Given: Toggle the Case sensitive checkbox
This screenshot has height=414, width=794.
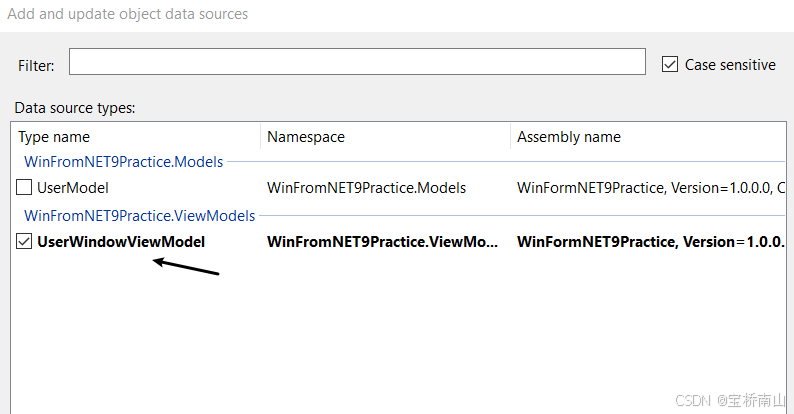Looking at the screenshot, I should point(670,64).
